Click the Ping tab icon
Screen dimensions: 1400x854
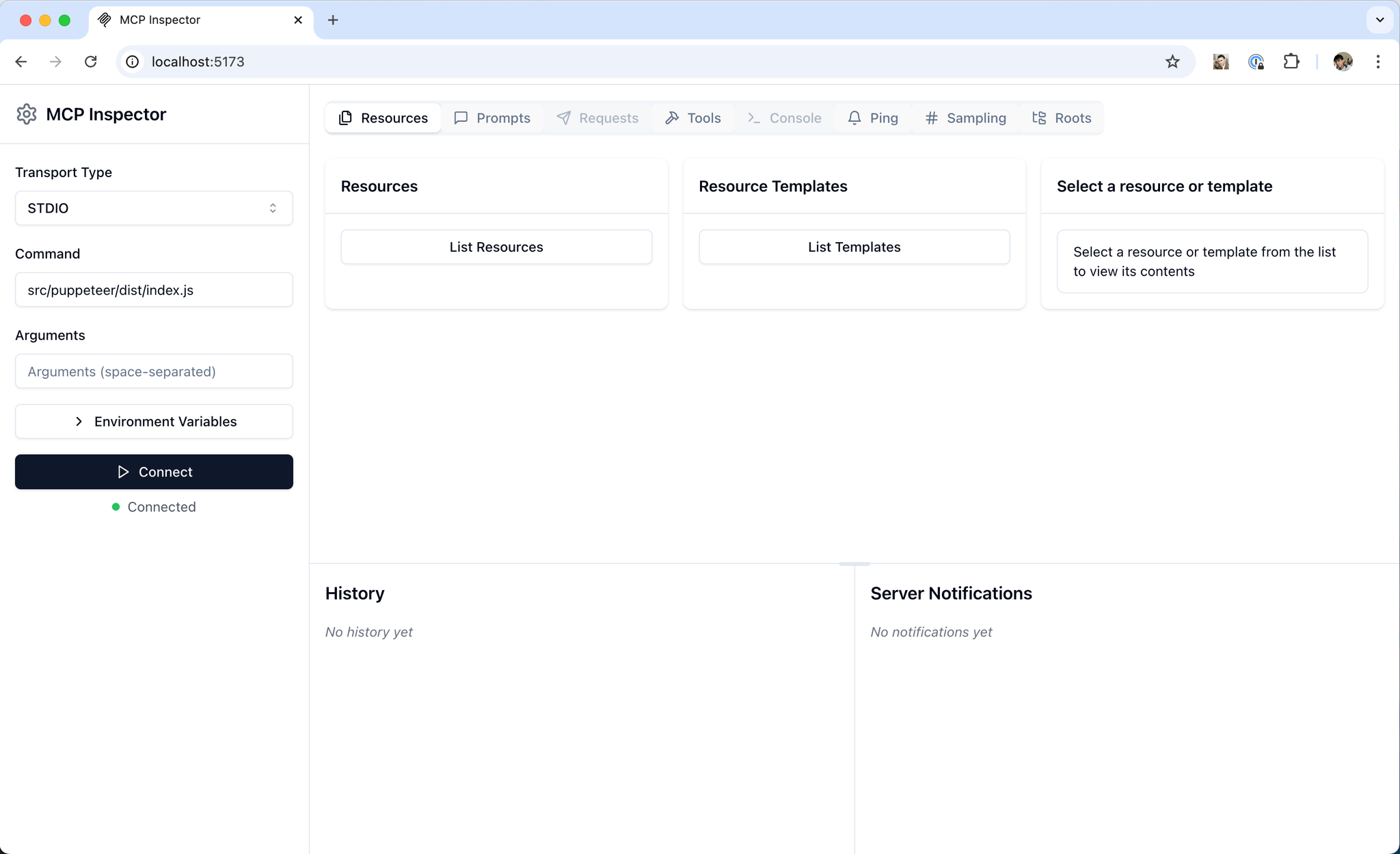[x=854, y=118]
